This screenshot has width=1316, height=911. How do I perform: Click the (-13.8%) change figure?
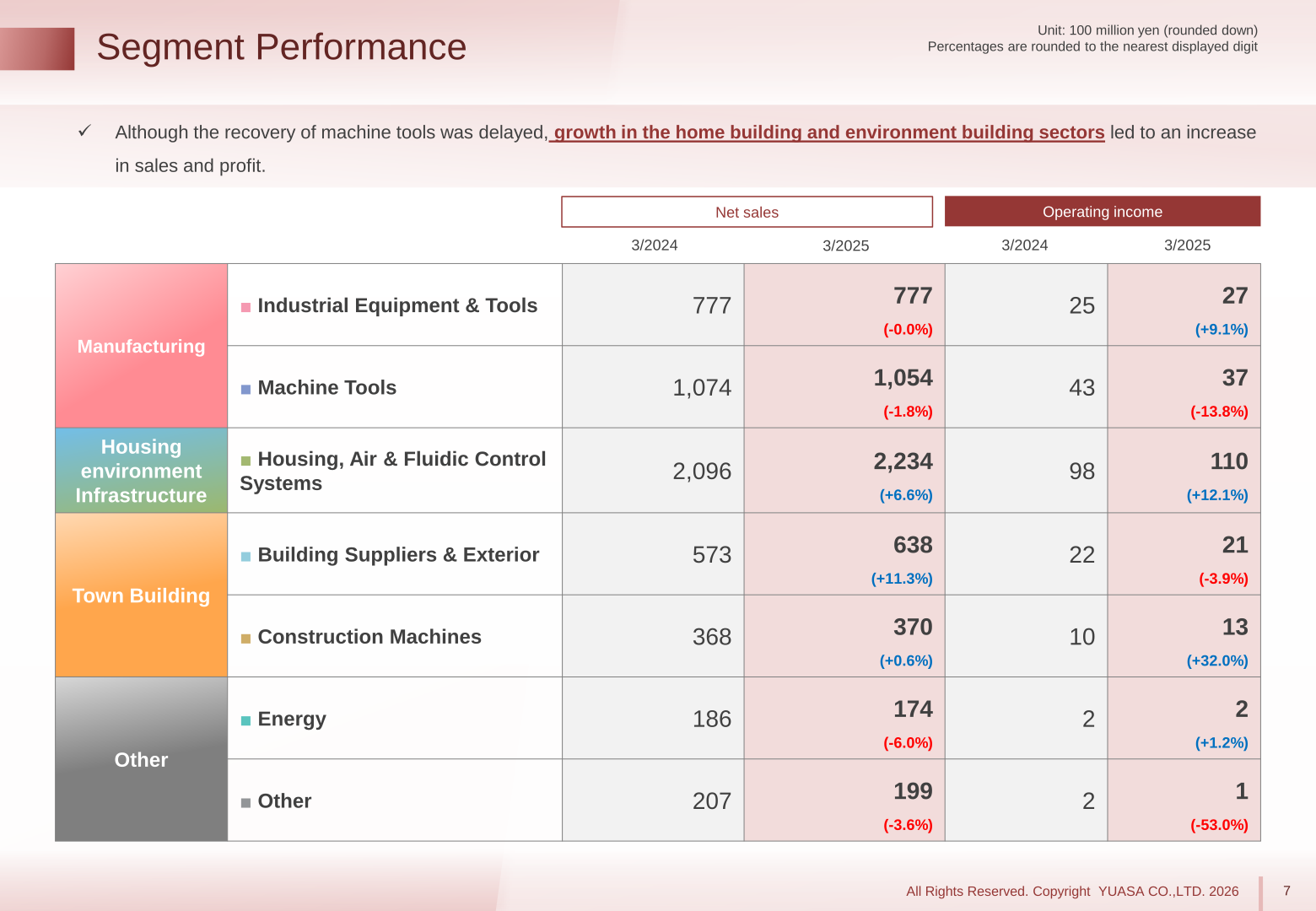coord(1219,412)
